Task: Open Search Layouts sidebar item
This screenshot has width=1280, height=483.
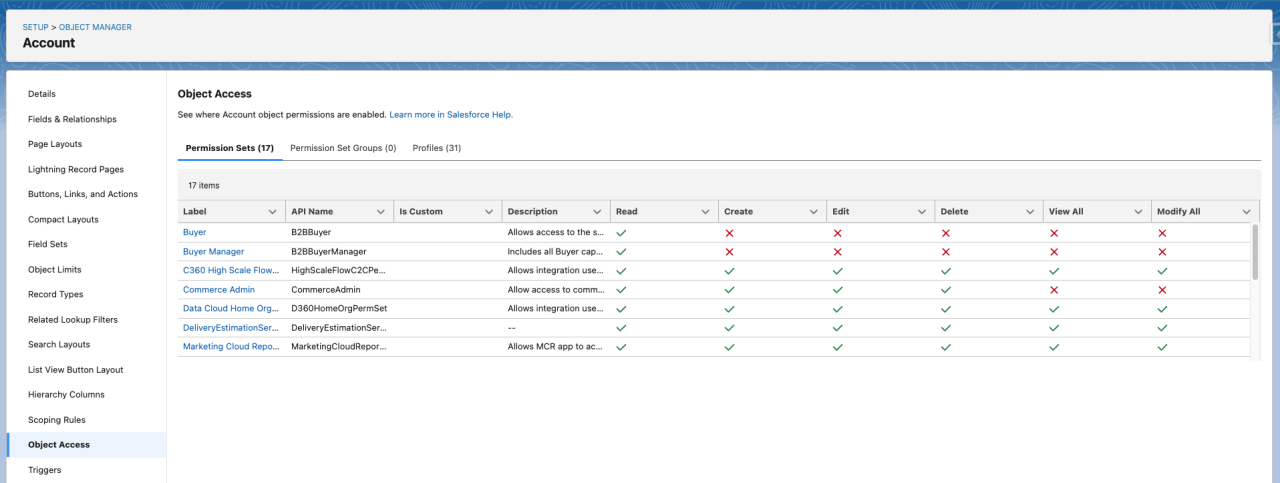Action: click(59, 344)
